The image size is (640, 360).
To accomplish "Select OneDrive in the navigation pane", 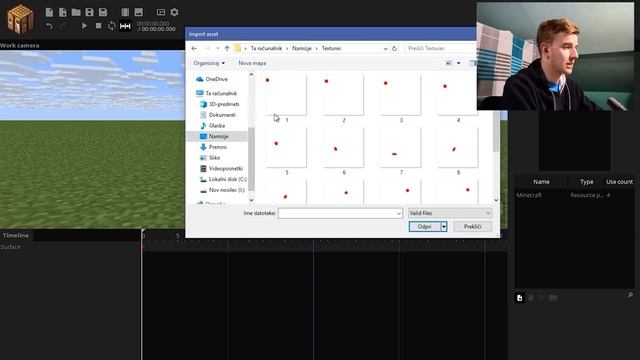I will tap(212, 79).
